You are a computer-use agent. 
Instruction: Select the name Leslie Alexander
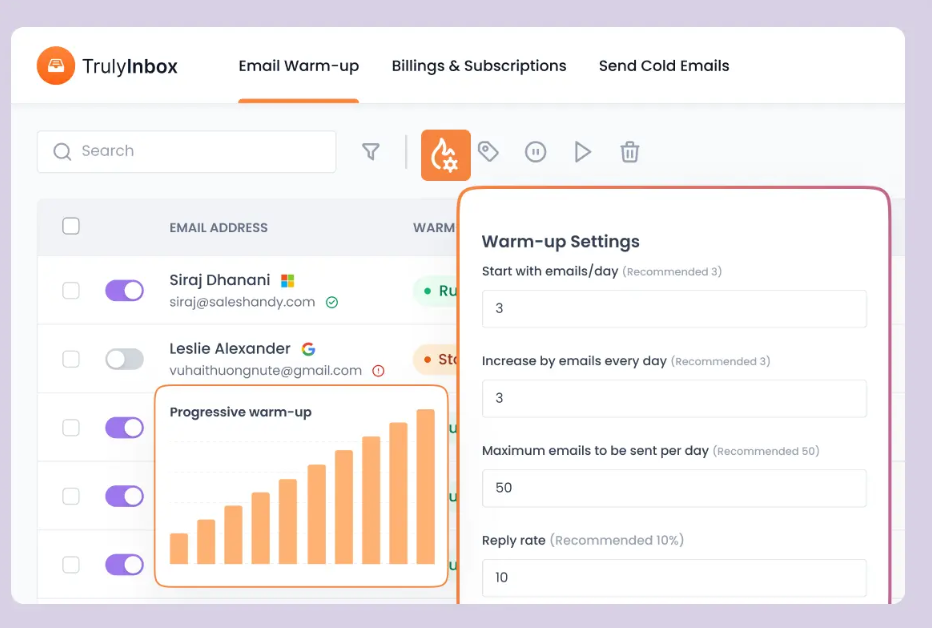pos(229,348)
